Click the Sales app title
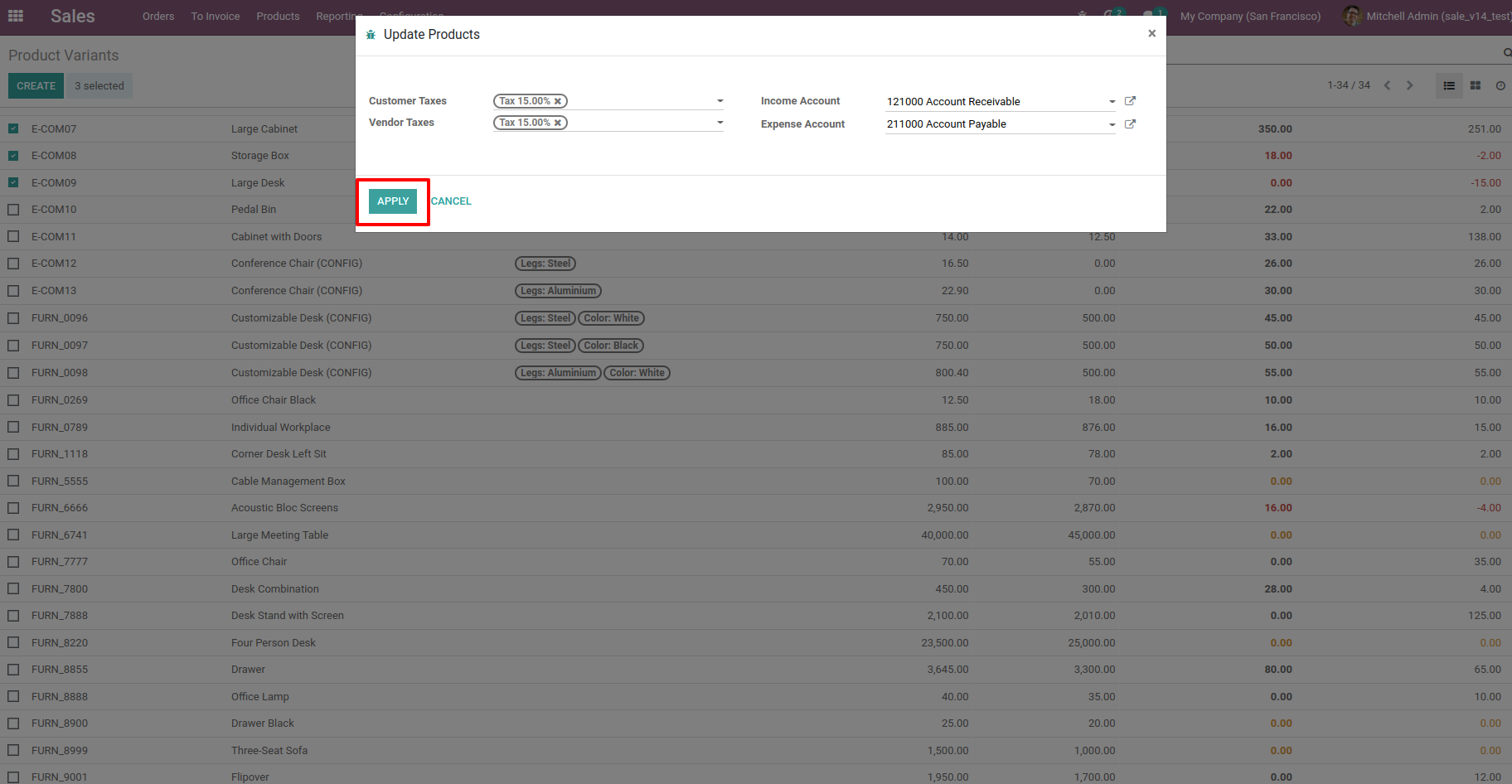 coord(73,16)
